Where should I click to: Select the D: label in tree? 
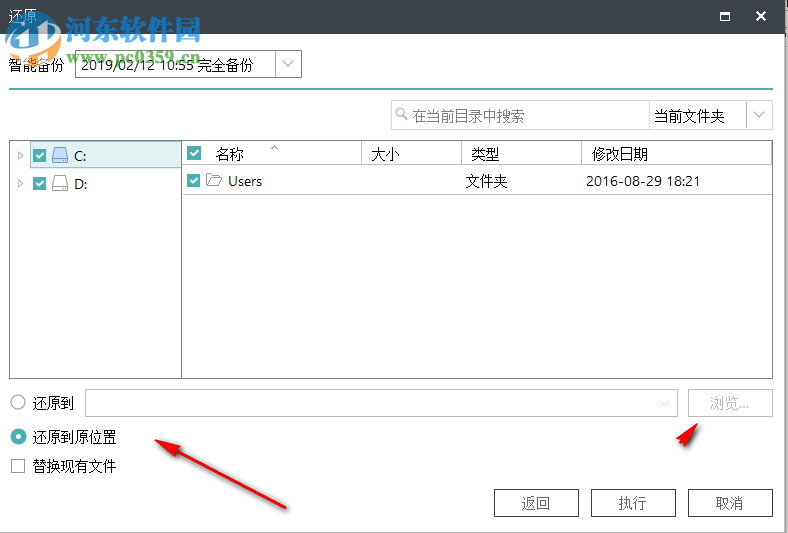[80, 184]
